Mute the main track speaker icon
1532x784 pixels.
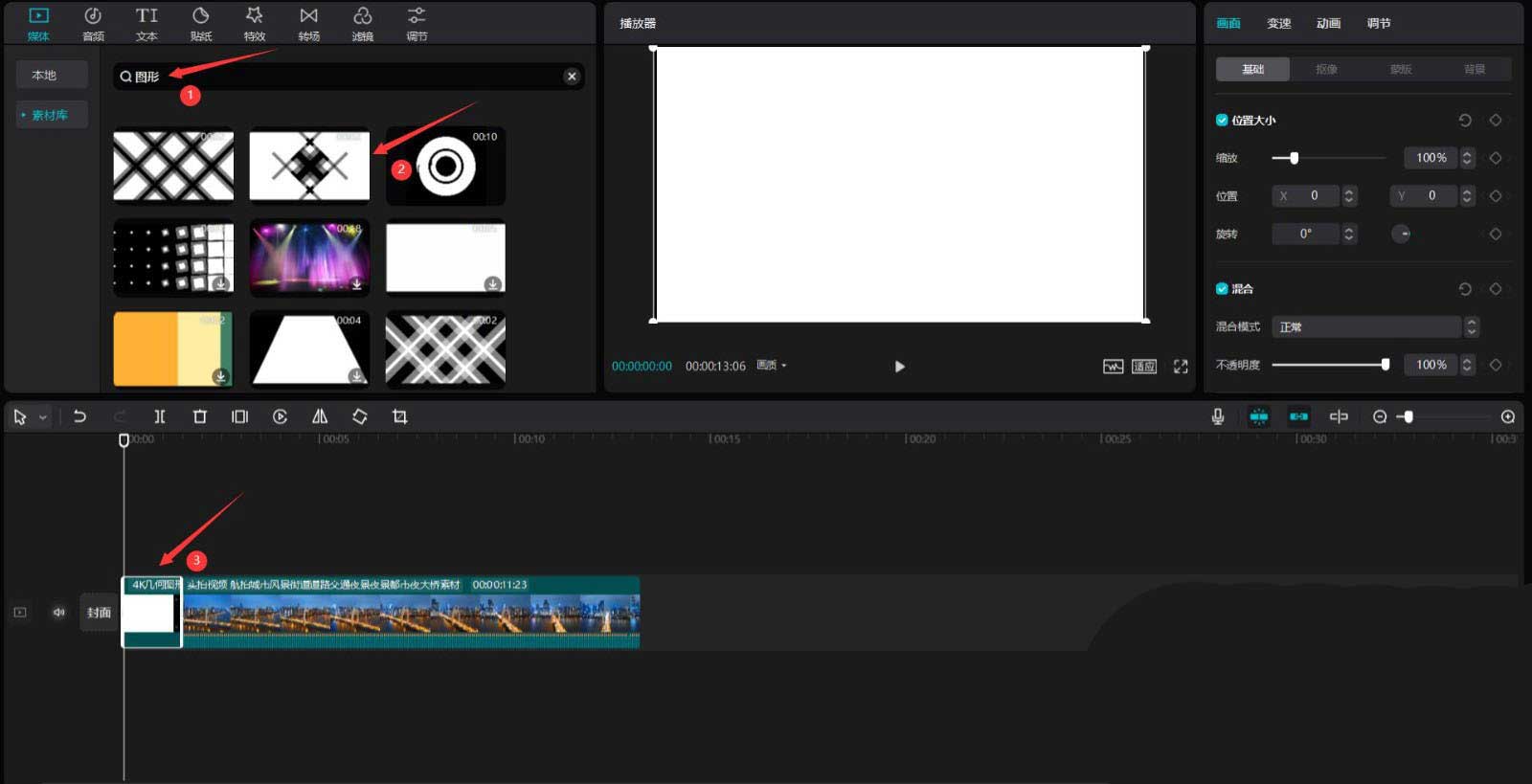click(x=59, y=613)
